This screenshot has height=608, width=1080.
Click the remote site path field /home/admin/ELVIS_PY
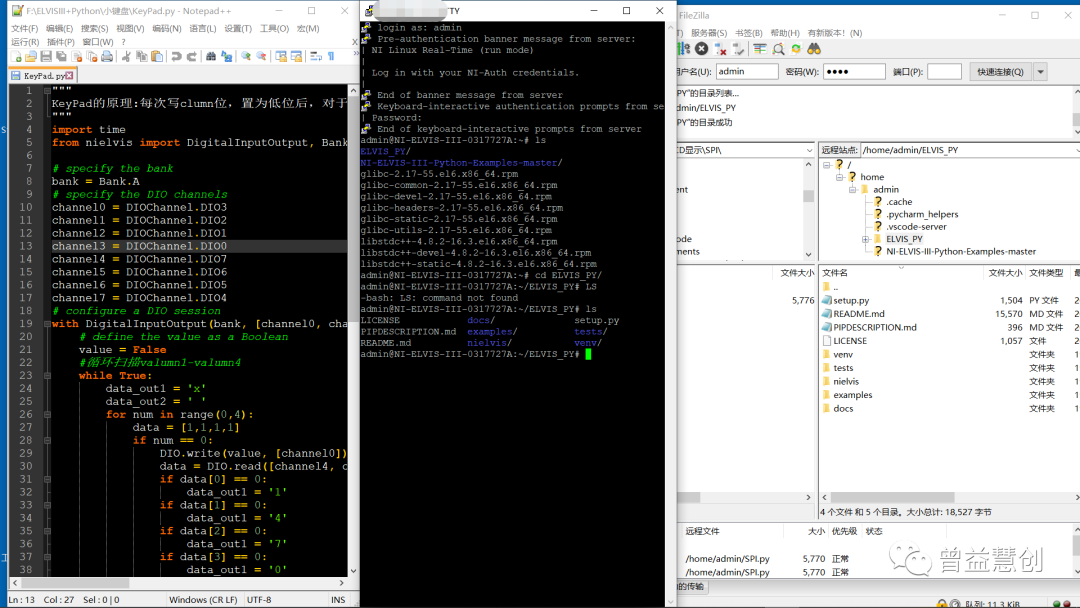coord(968,150)
